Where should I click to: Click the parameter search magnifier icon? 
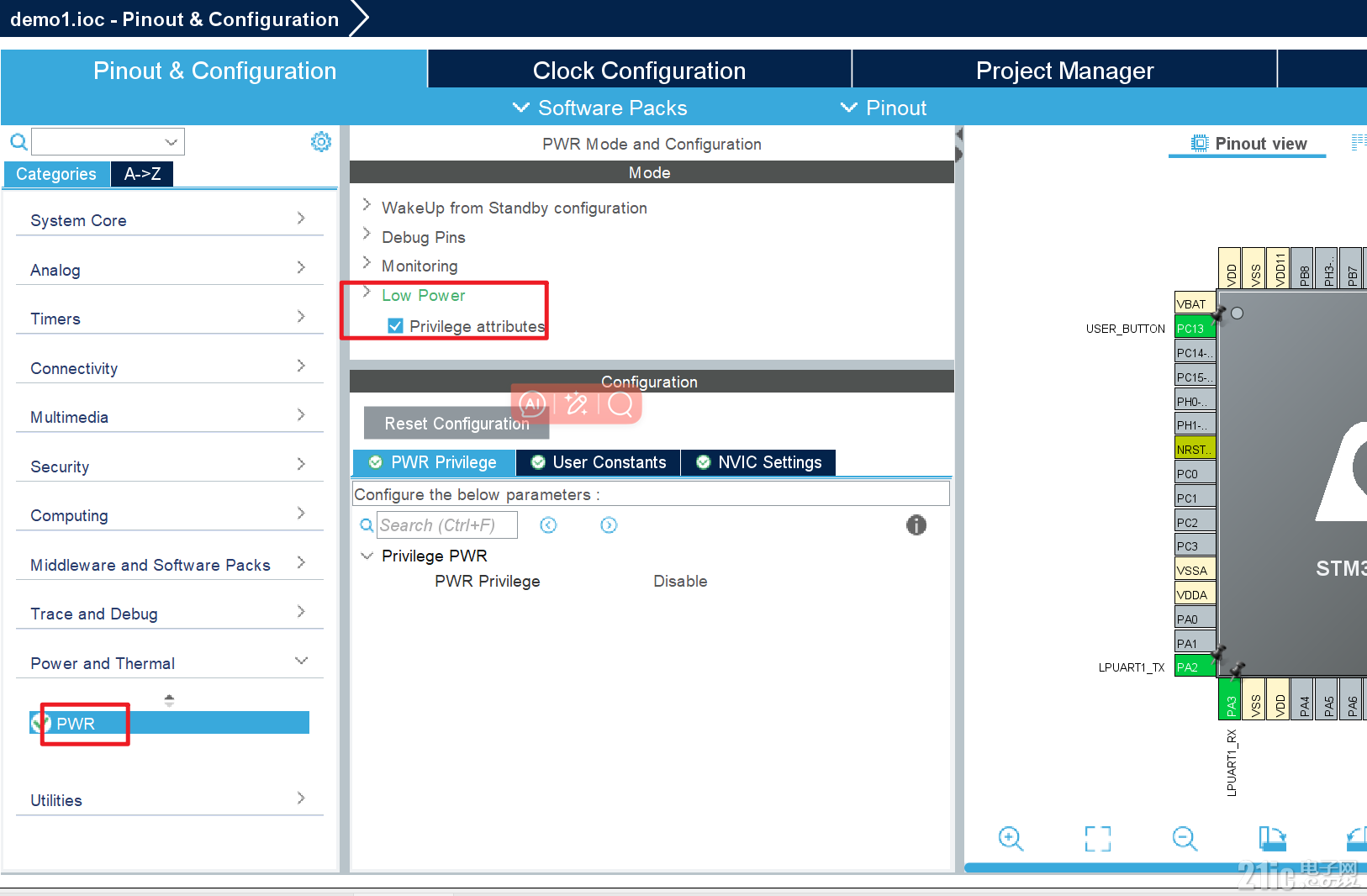point(367,525)
